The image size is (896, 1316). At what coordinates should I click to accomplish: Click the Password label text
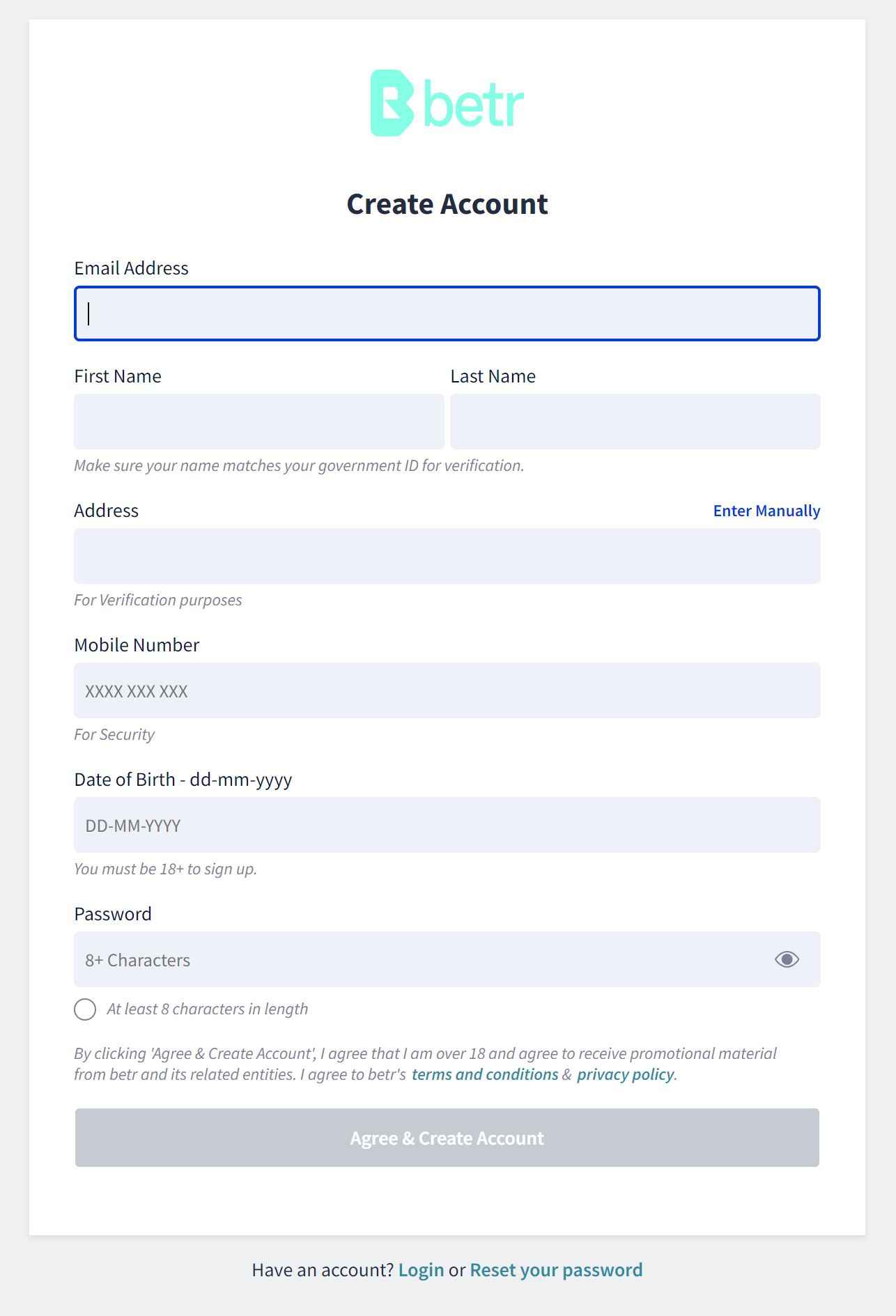[x=113, y=914]
